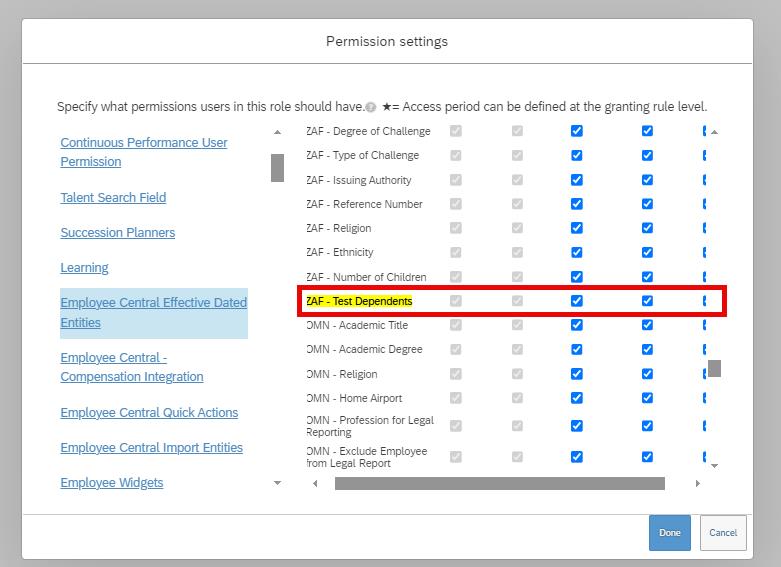Uncheck third checkbox for ZAF - Test Dependents
This screenshot has height=567, width=781.
(576, 301)
